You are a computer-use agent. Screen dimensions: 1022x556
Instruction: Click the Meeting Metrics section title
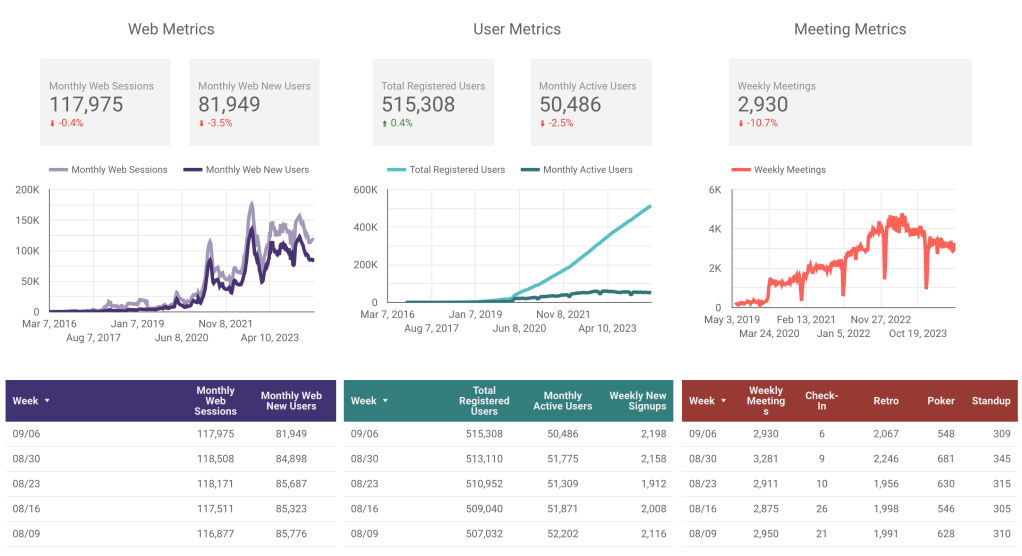[x=850, y=29]
